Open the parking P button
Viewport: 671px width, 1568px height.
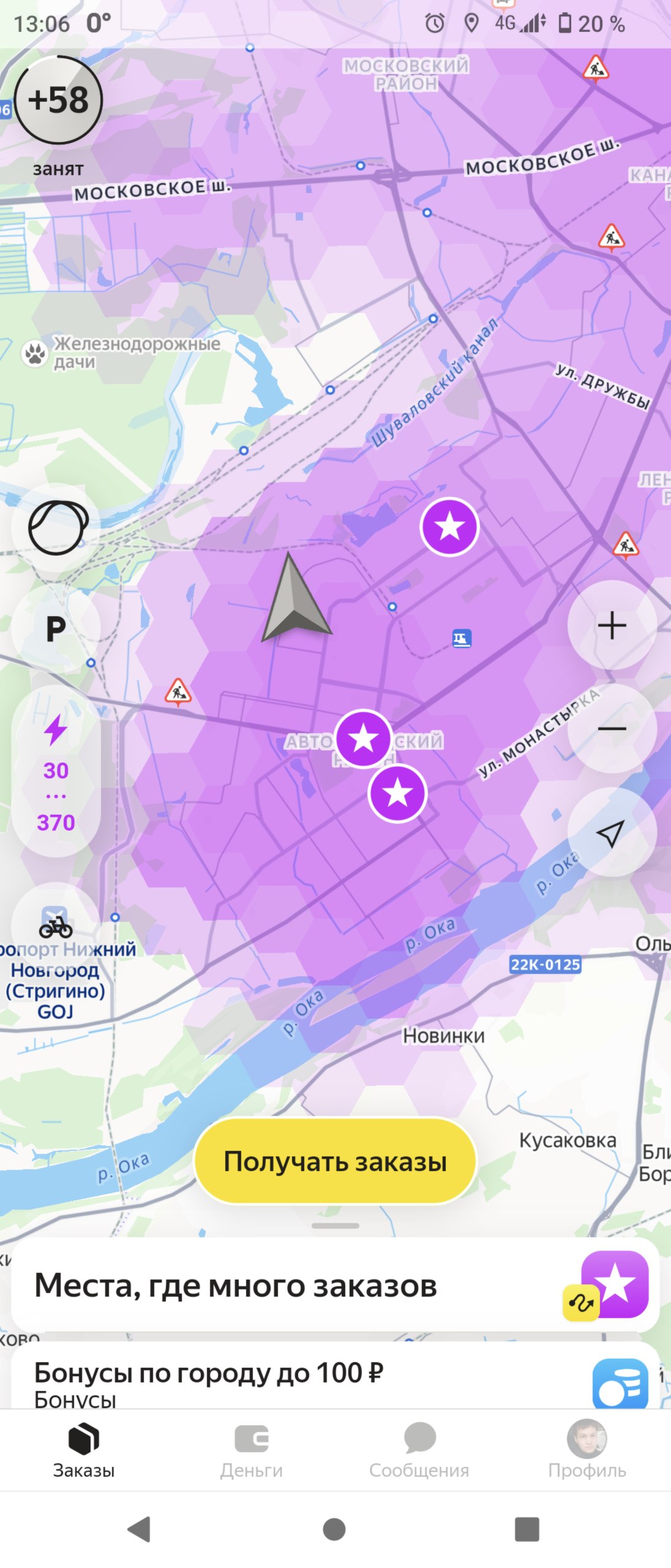pyautogui.click(x=56, y=629)
